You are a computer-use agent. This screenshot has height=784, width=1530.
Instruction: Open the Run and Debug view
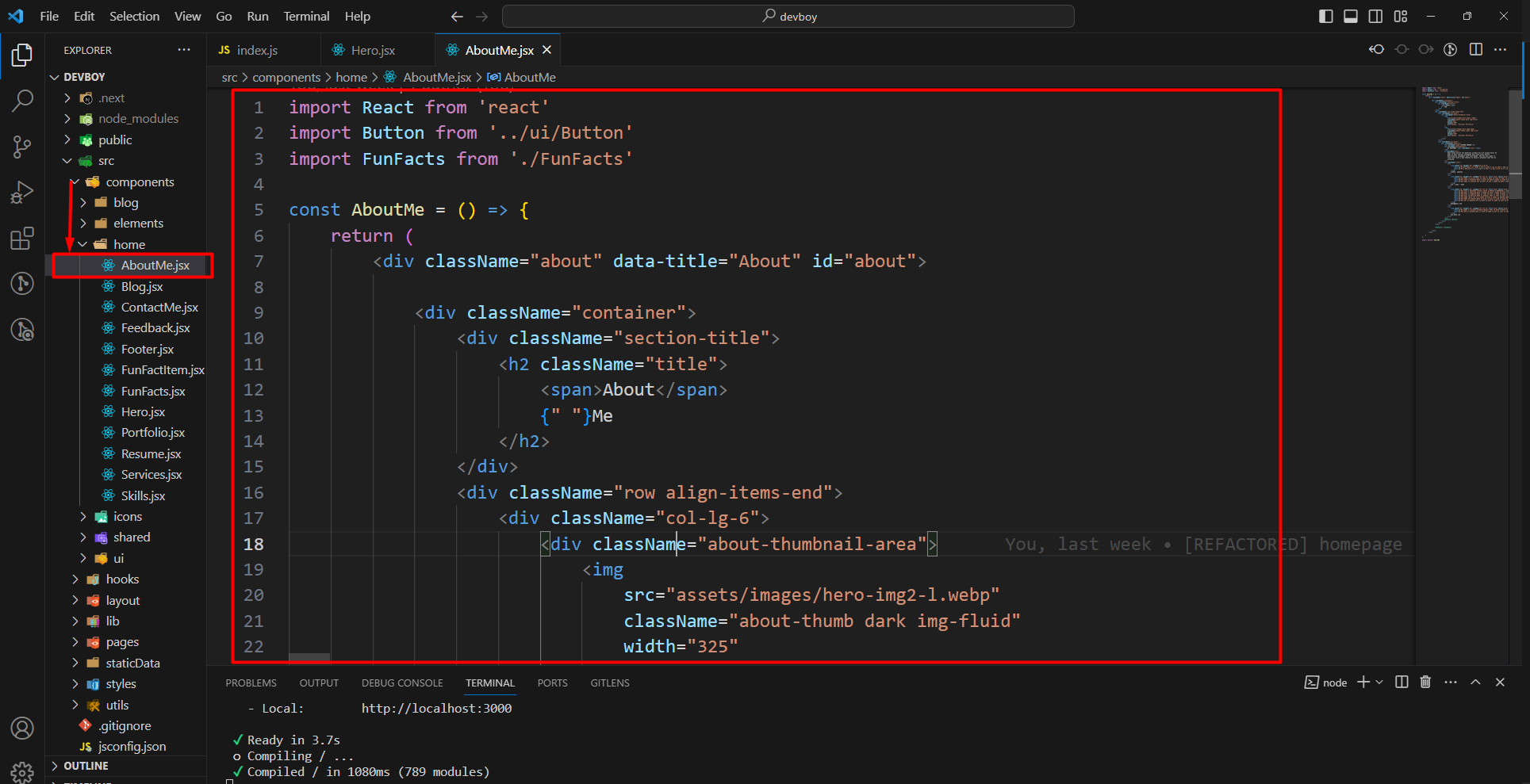coord(22,193)
